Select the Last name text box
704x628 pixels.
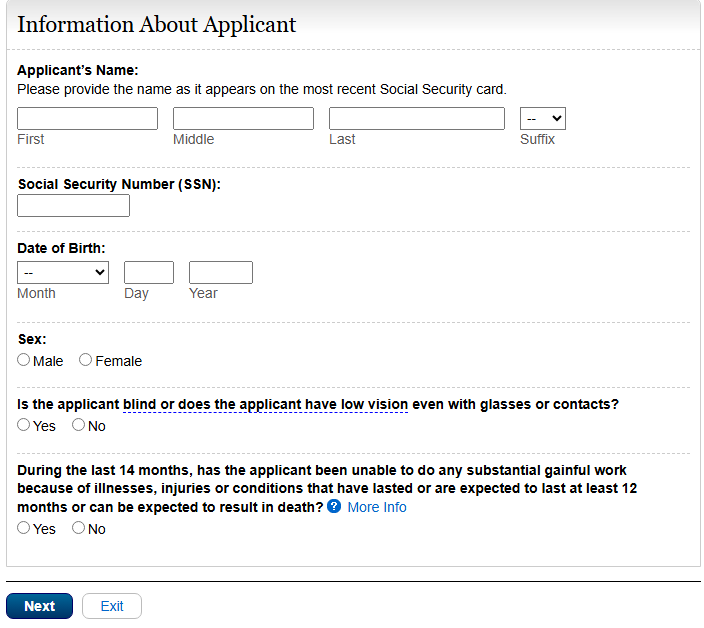click(x=417, y=119)
